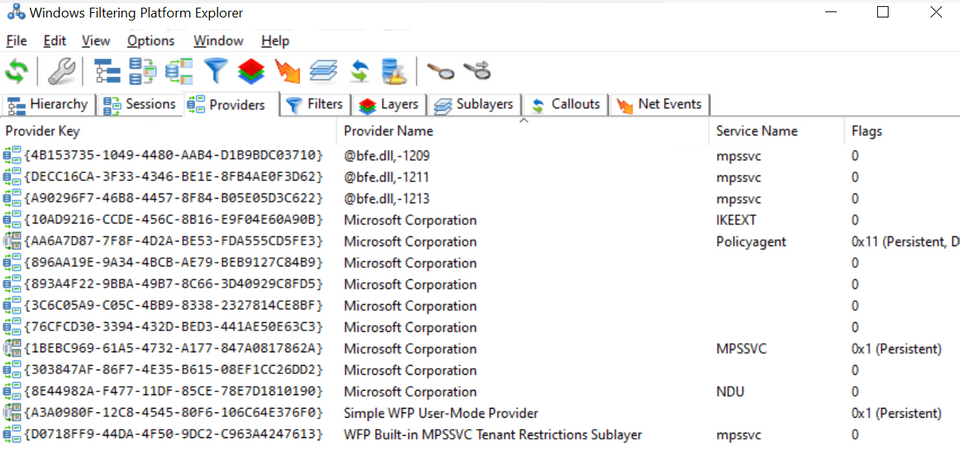Click the colored Layers stack toolbar icon
Viewport: 960px width, 457px height.
[251, 72]
